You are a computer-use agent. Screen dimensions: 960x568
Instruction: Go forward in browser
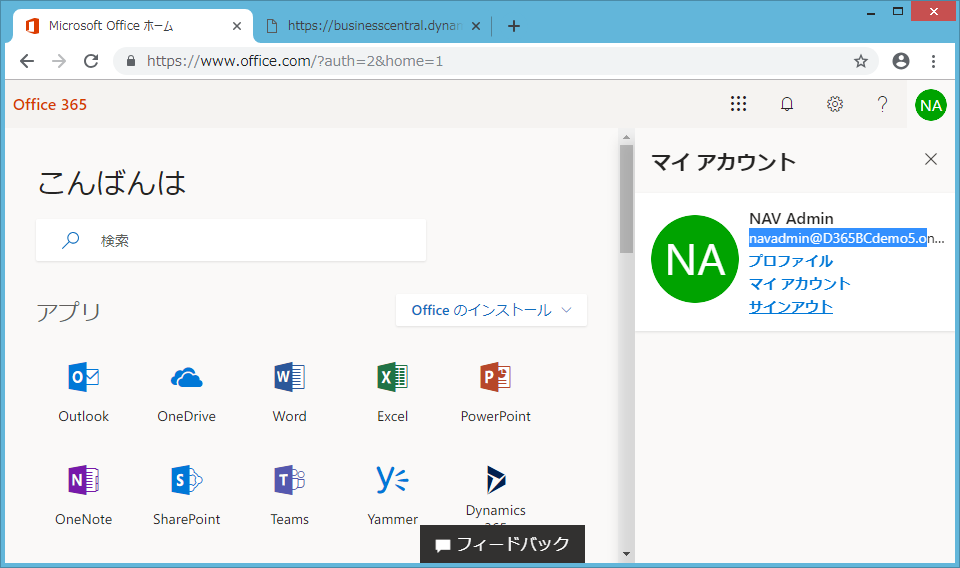[x=59, y=61]
